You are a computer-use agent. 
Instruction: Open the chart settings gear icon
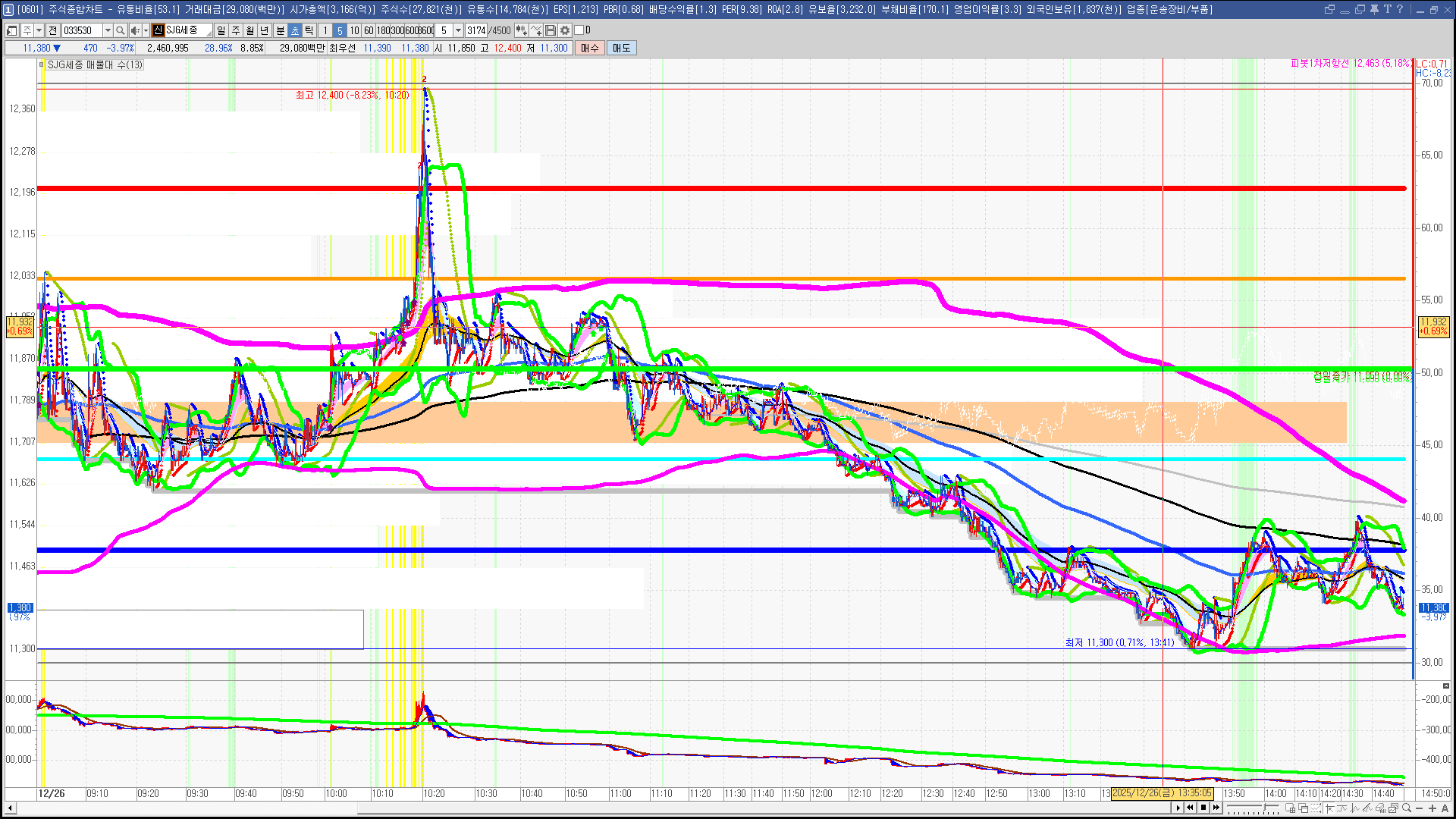tap(565, 30)
